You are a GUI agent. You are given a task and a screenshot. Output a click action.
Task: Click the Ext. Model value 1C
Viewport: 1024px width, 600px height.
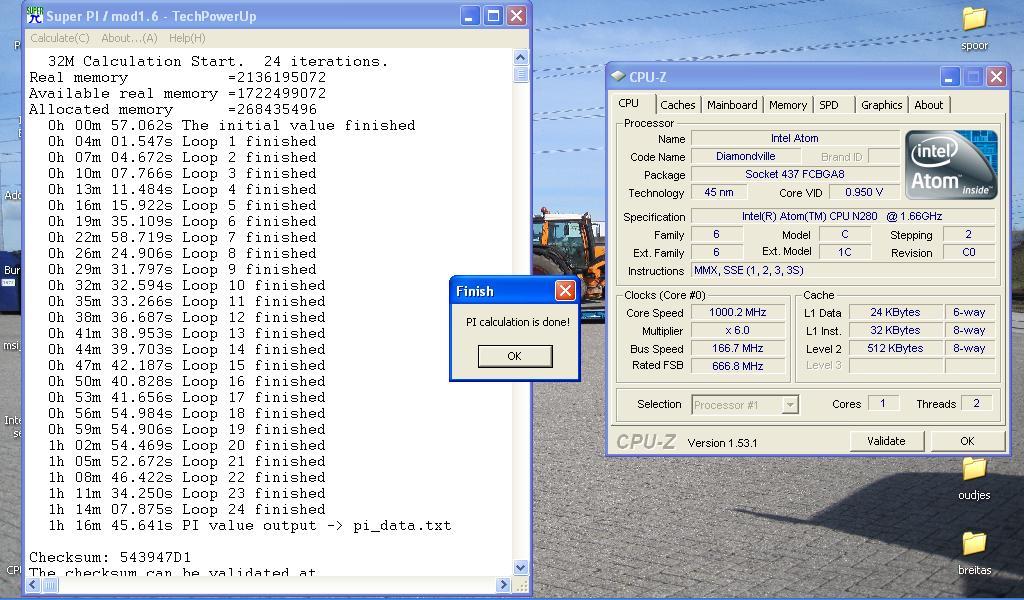click(x=844, y=252)
